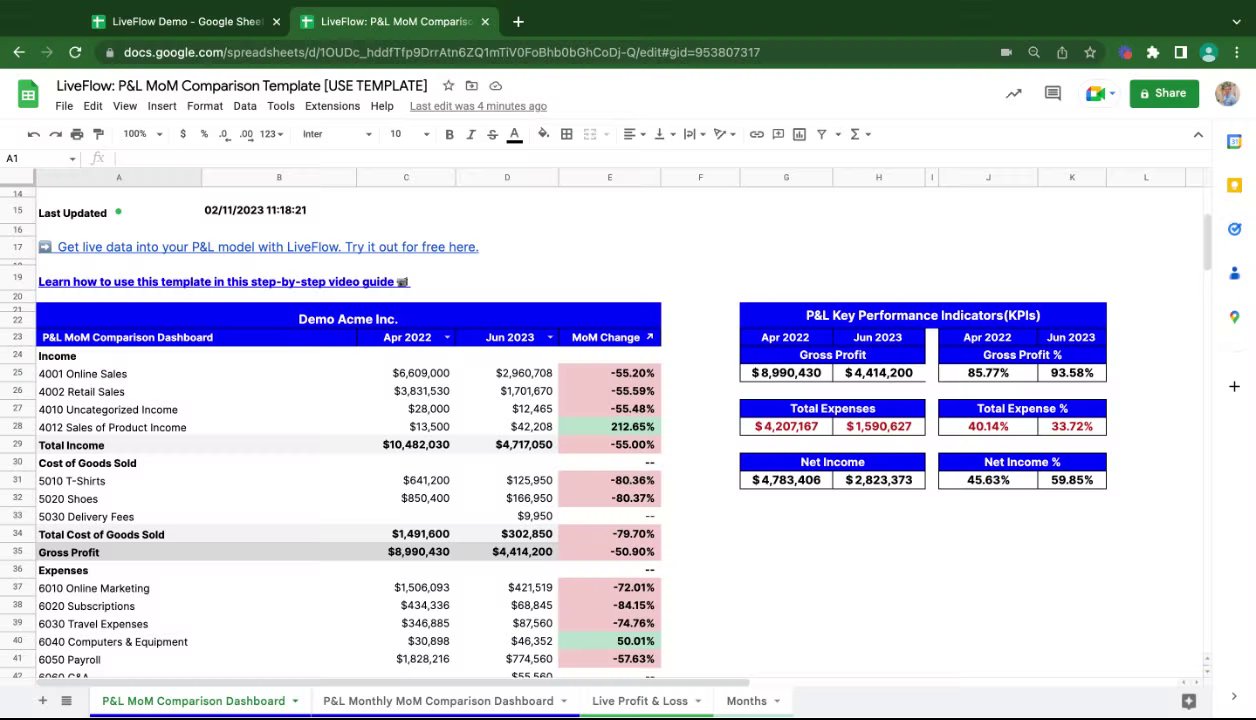Open the Edit menu
The height and width of the screenshot is (720, 1256).
tap(93, 106)
